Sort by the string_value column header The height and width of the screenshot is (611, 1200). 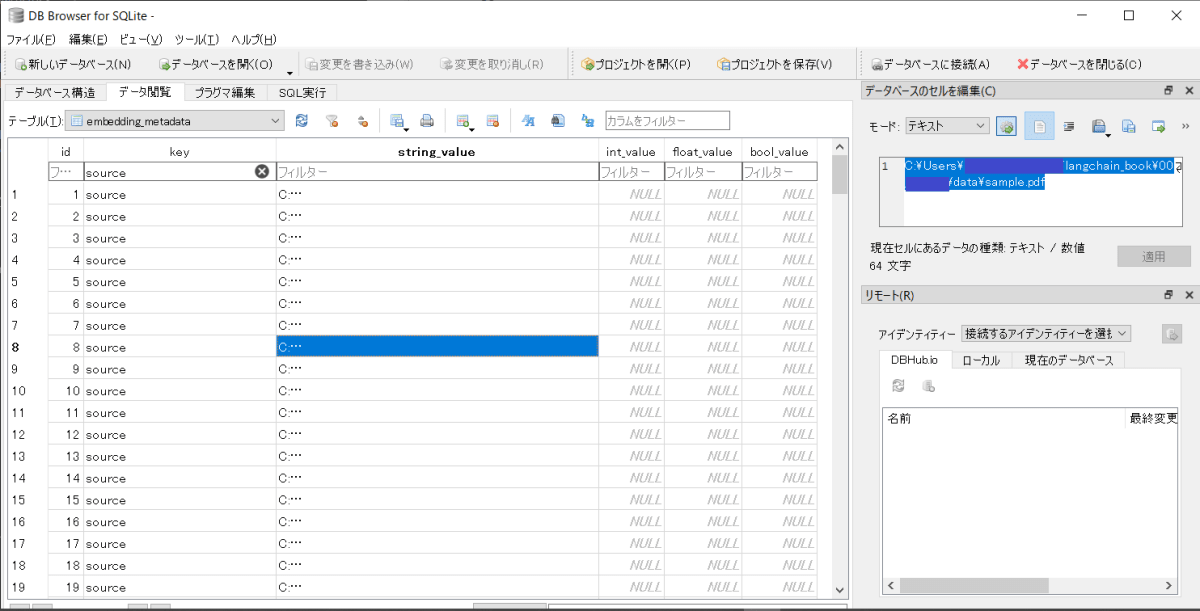437,152
